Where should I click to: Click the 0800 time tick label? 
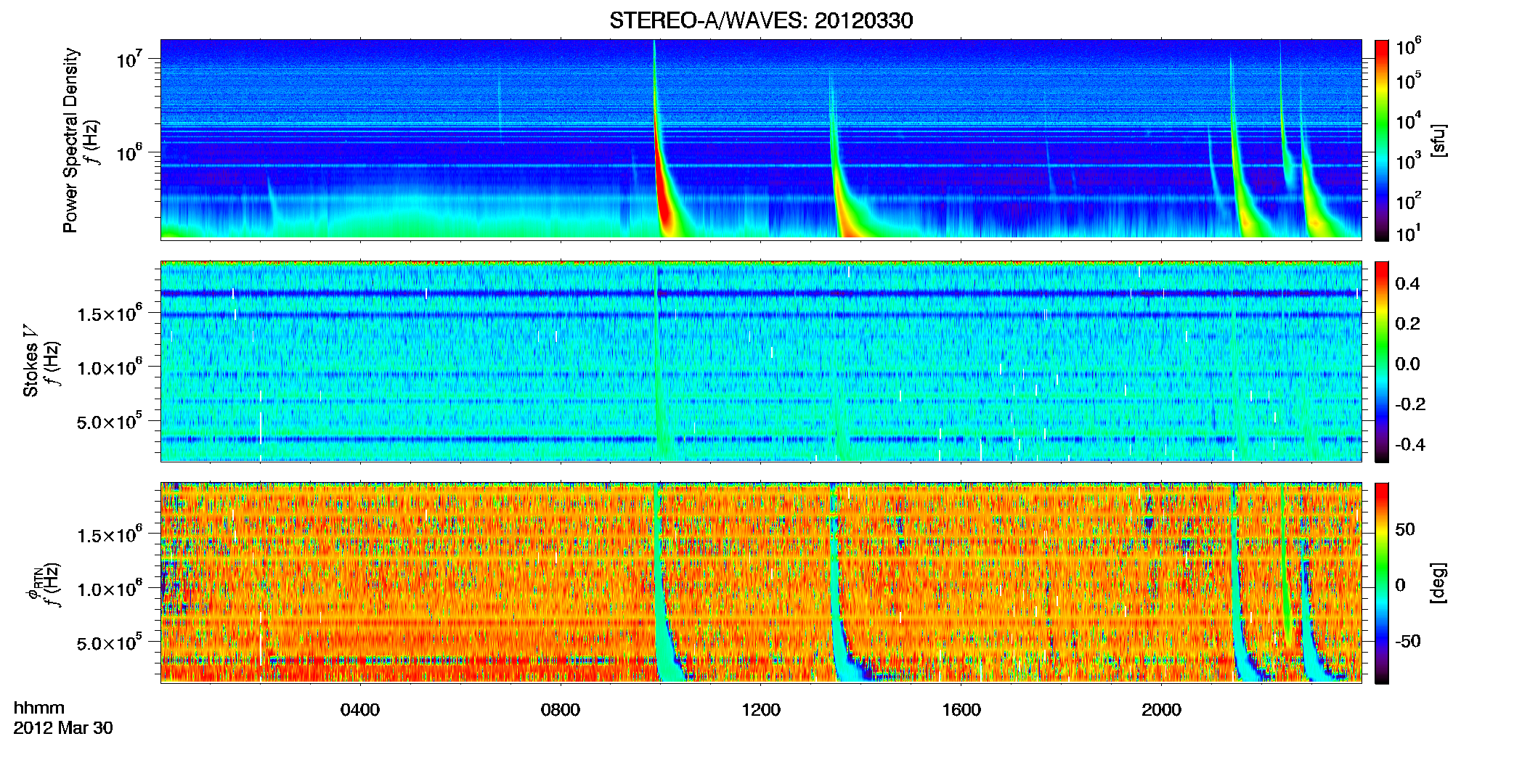click(561, 709)
